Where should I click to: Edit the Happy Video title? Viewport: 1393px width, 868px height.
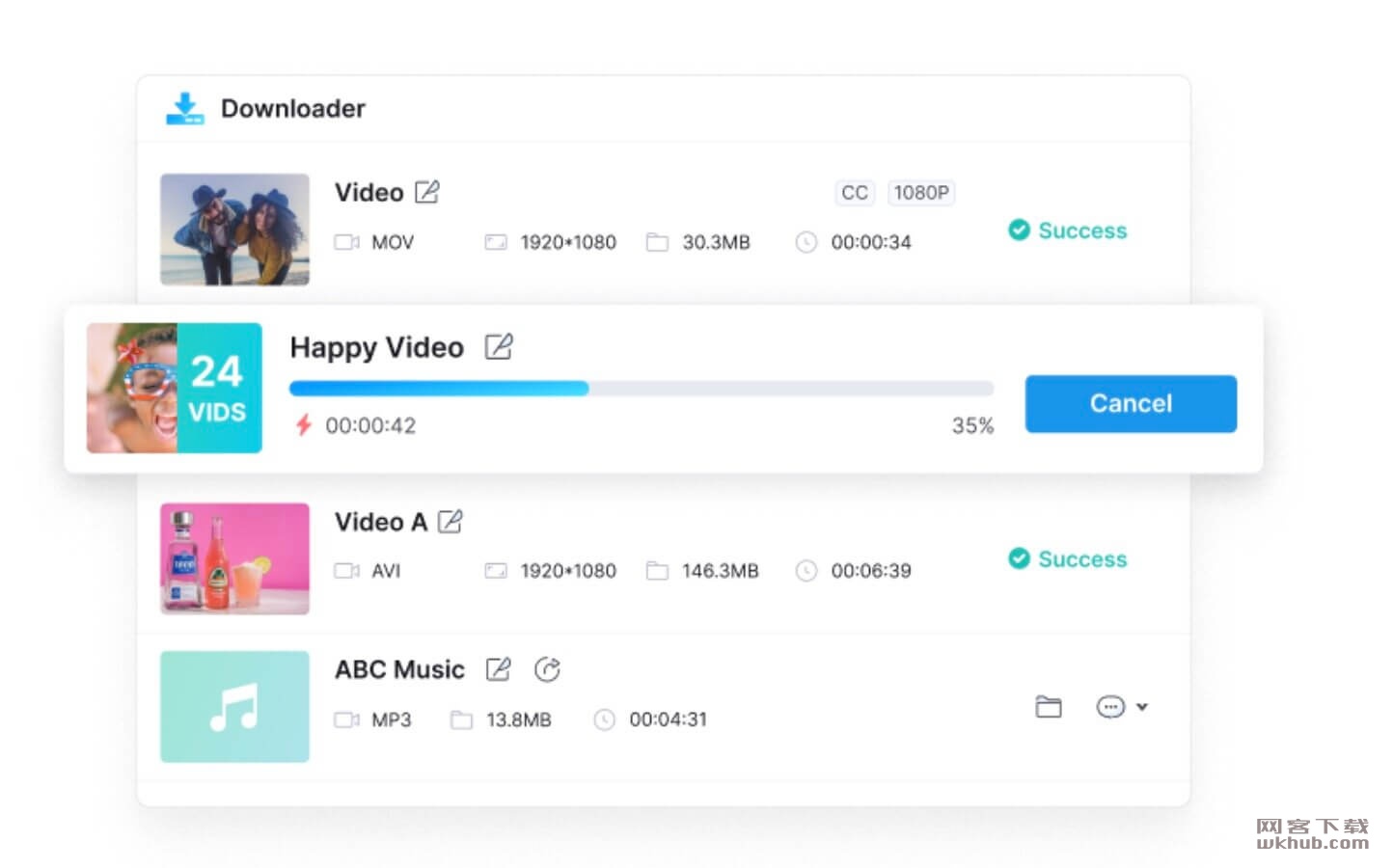(x=499, y=346)
